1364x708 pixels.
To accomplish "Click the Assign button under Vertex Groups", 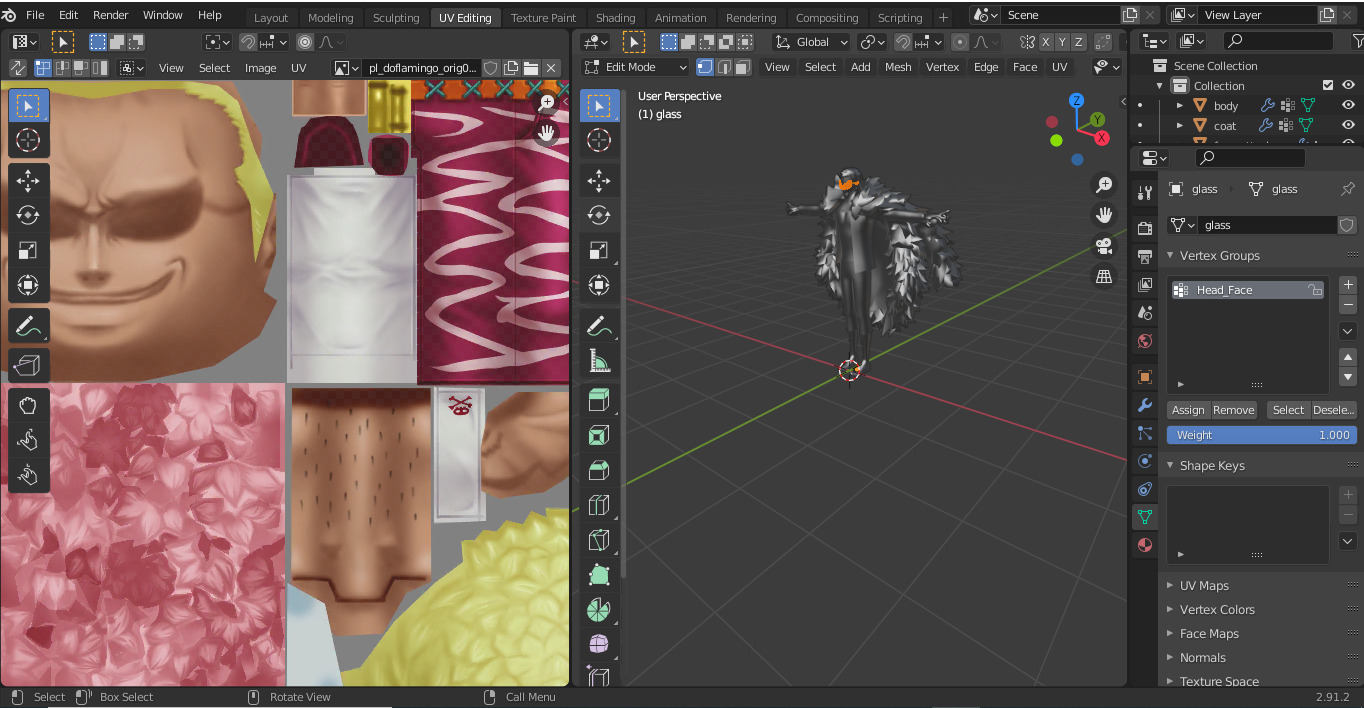I will point(1188,409).
